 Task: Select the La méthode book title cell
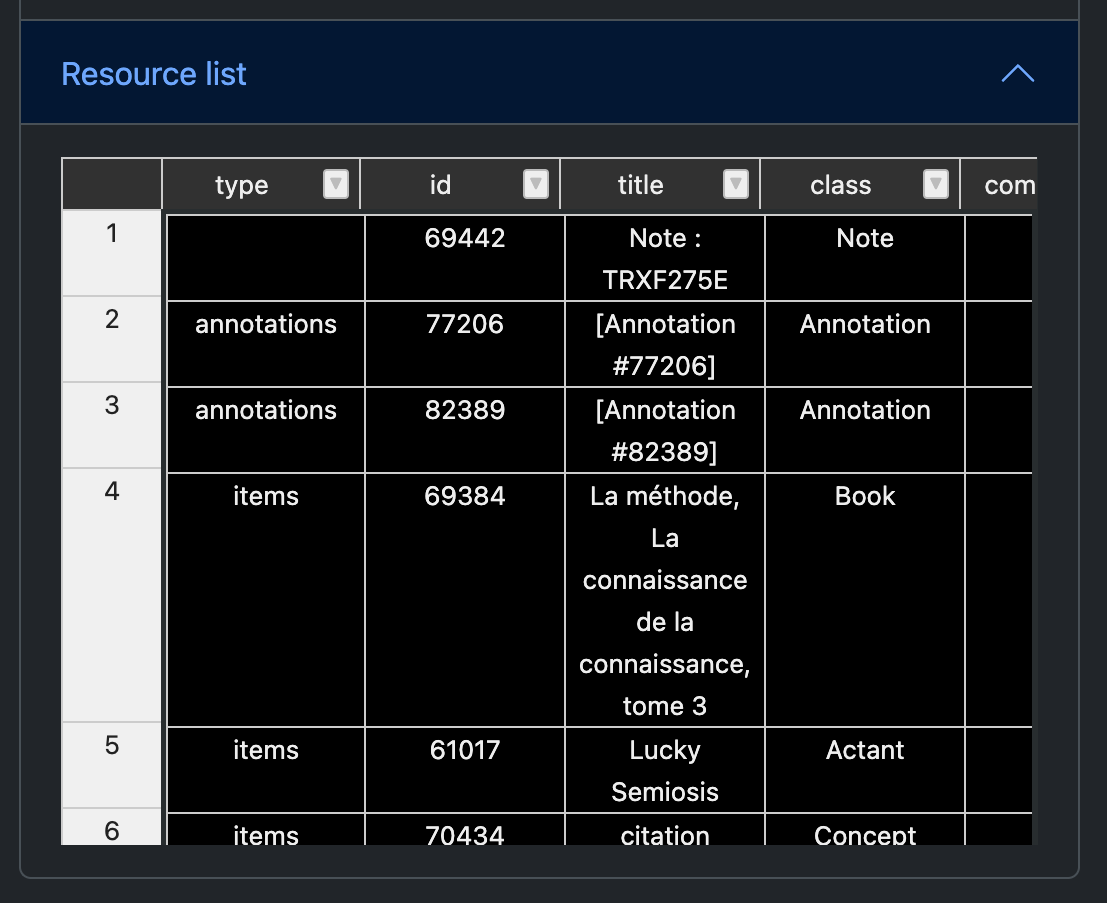[665, 600]
